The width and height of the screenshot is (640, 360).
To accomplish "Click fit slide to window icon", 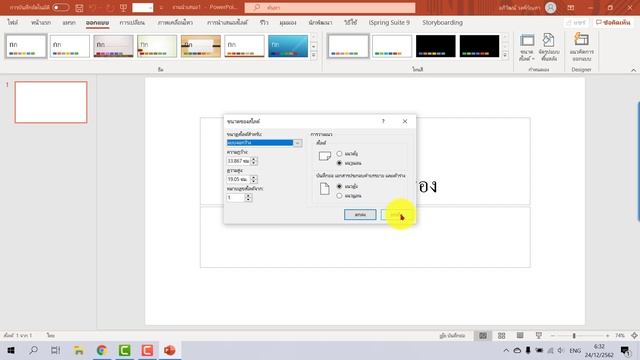I will click(634, 336).
